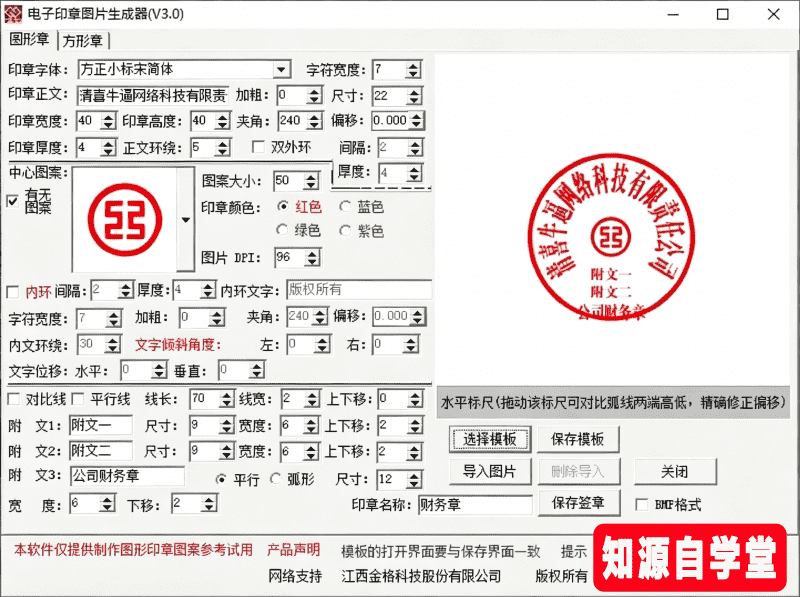
Task: Click the 印章名称 input field
Action: click(475, 505)
